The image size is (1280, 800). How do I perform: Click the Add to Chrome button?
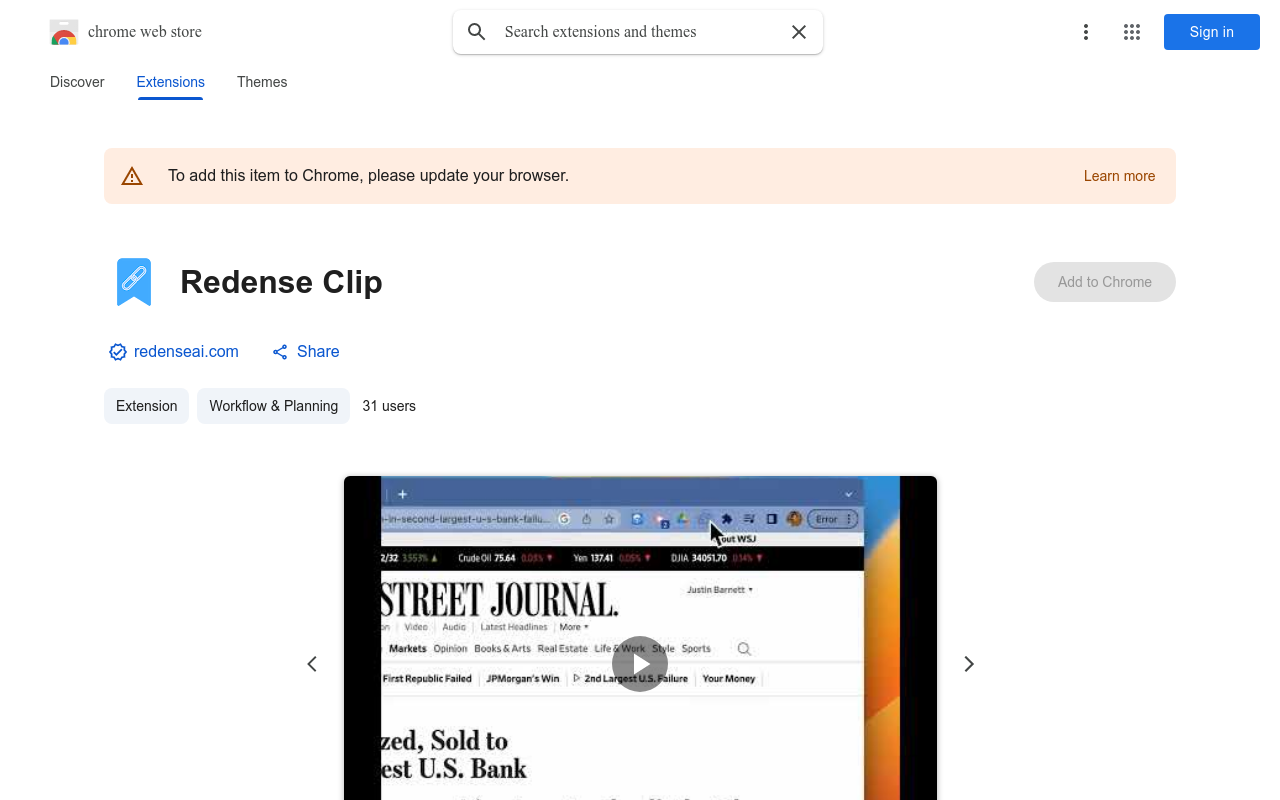[1105, 282]
